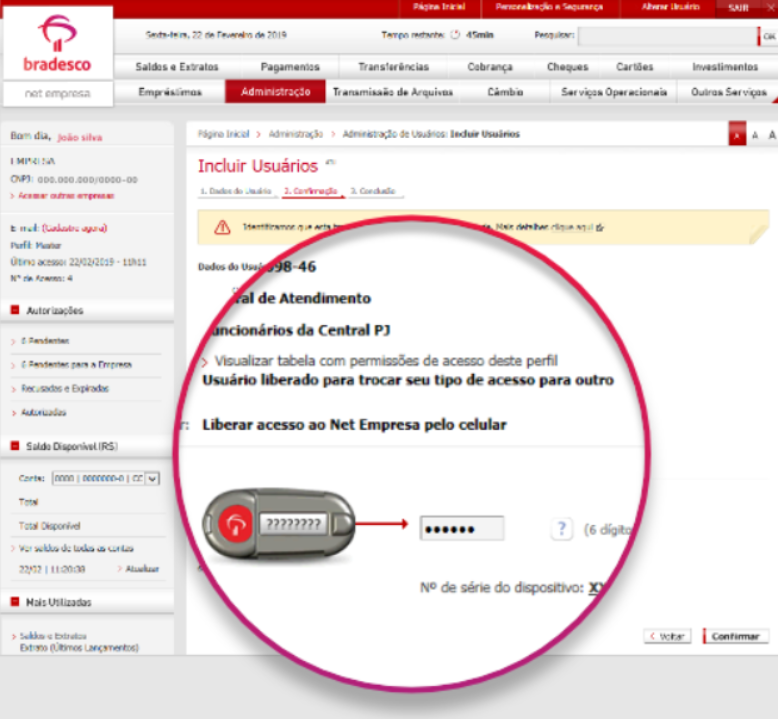Click the search OK button
Image resolution: width=778 pixels, height=719 pixels.
[x=769, y=36]
